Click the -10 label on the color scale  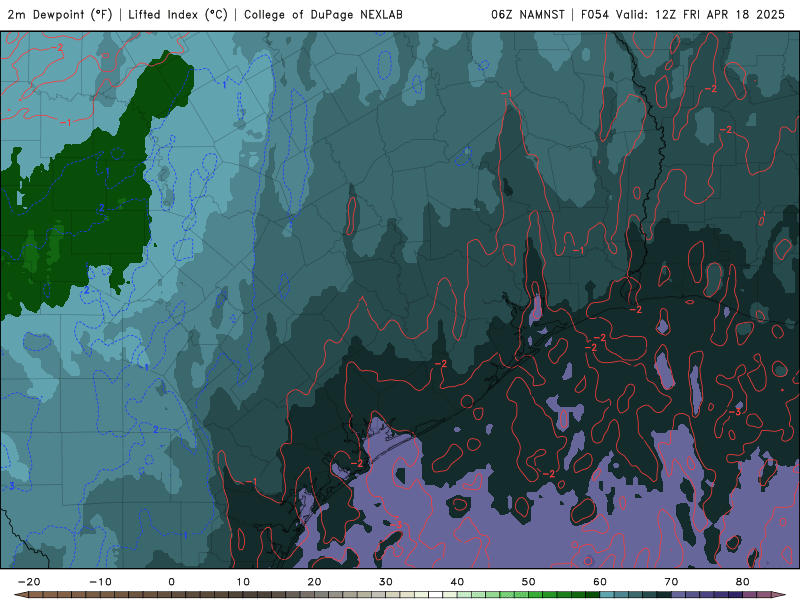pos(100,582)
